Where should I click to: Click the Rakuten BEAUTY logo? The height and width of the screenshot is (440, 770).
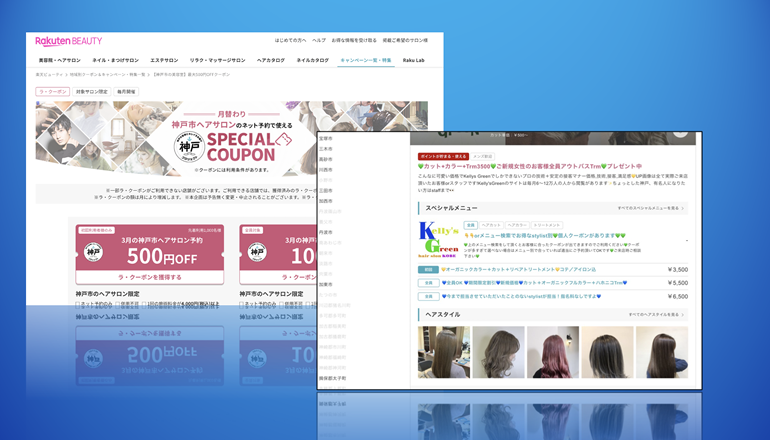(x=69, y=41)
